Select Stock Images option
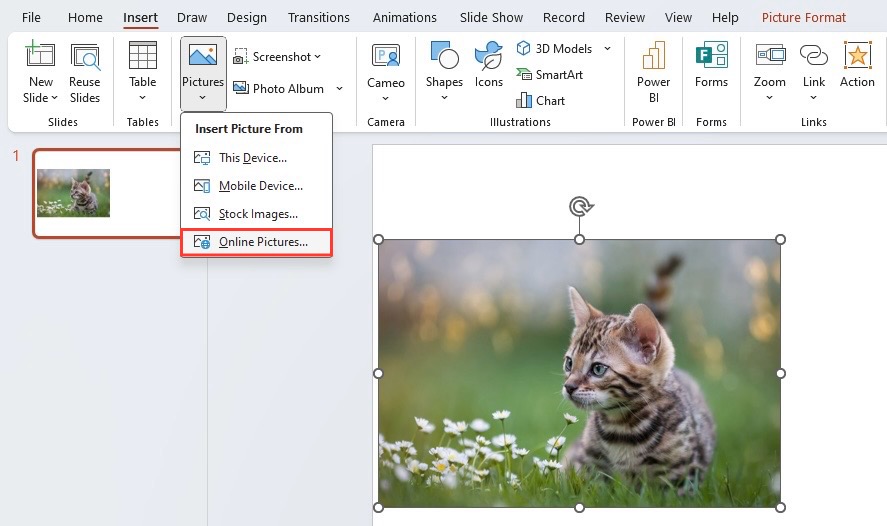This screenshot has width=887, height=526. coord(256,214)
